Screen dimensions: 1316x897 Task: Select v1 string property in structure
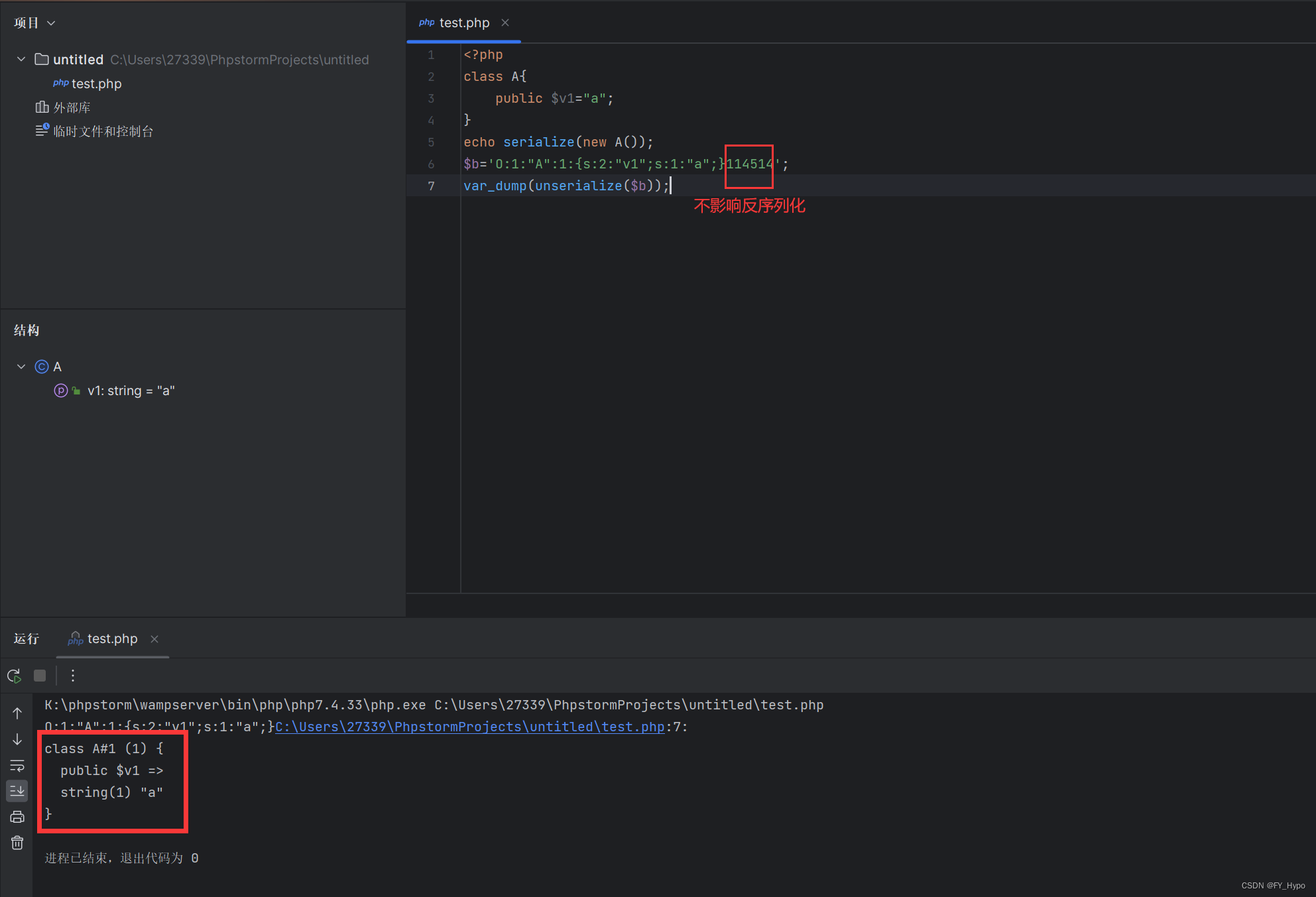(x=131, y=391)
